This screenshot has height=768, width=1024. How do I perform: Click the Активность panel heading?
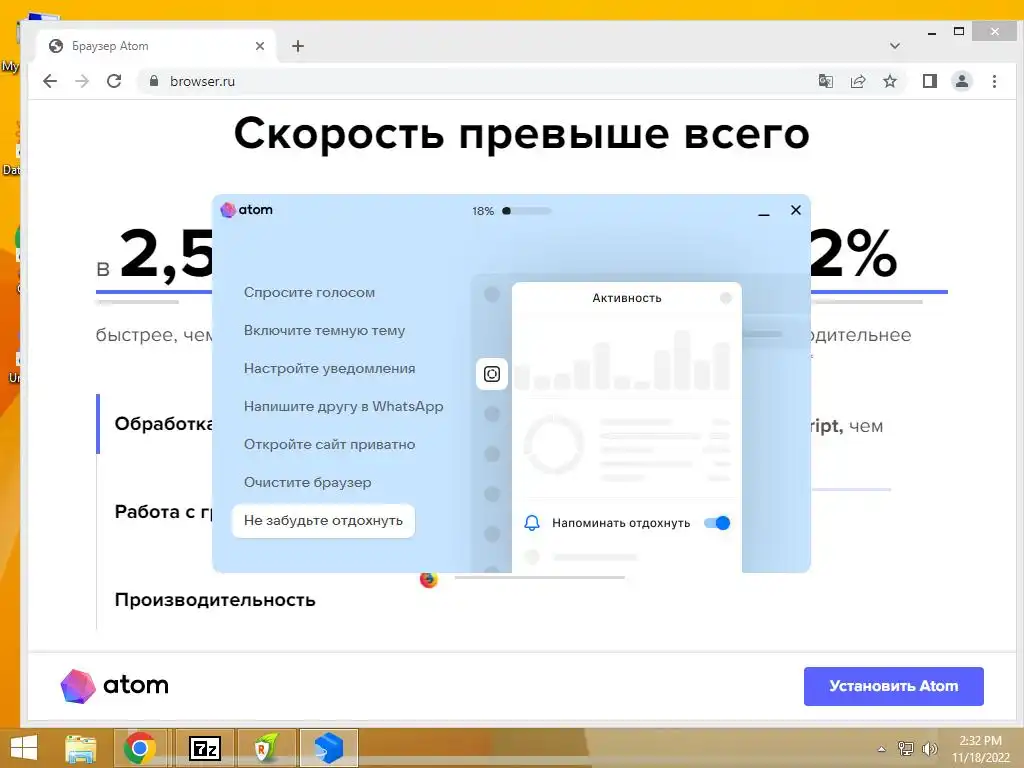pos(626,298)
